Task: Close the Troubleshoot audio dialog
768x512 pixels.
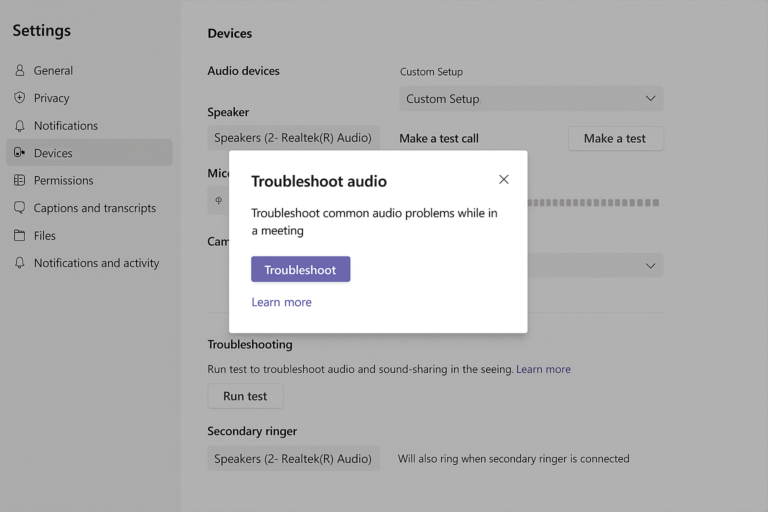Action: pyautogui.click(x=503, y=180)
